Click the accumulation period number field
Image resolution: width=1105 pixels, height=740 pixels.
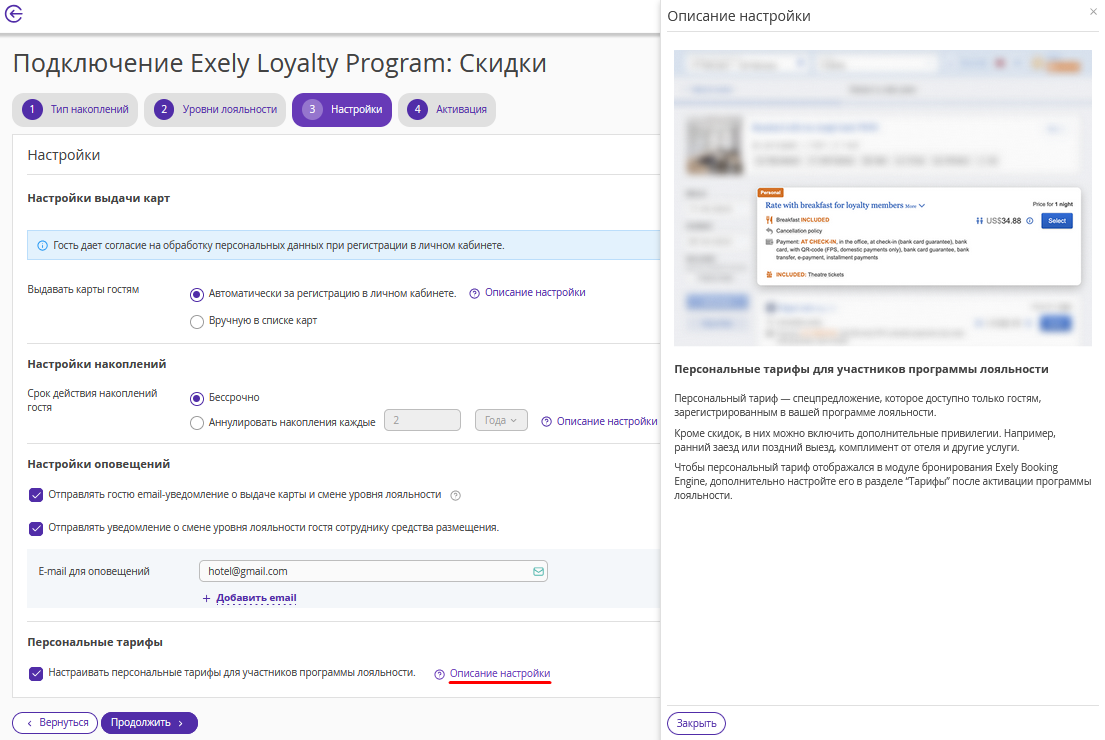(x=422, y=420)
